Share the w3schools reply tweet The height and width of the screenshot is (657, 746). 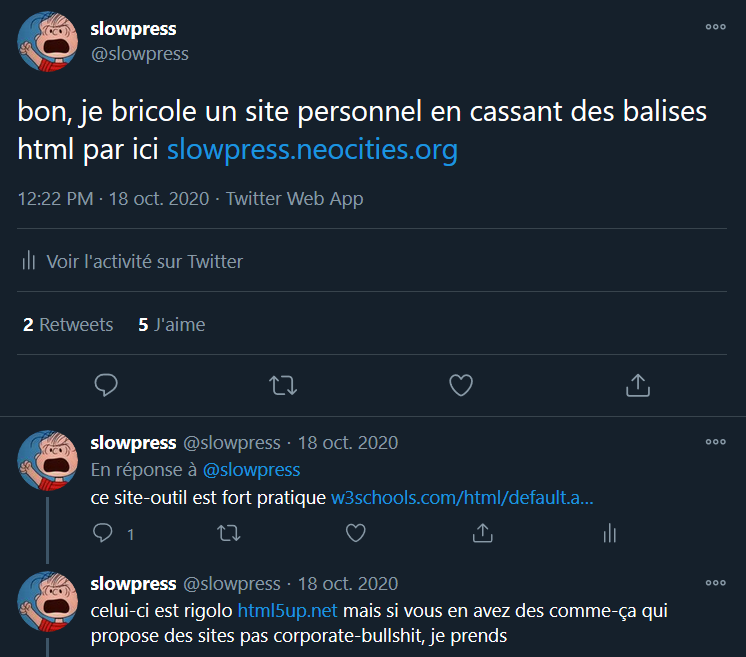tap(481, 534)
